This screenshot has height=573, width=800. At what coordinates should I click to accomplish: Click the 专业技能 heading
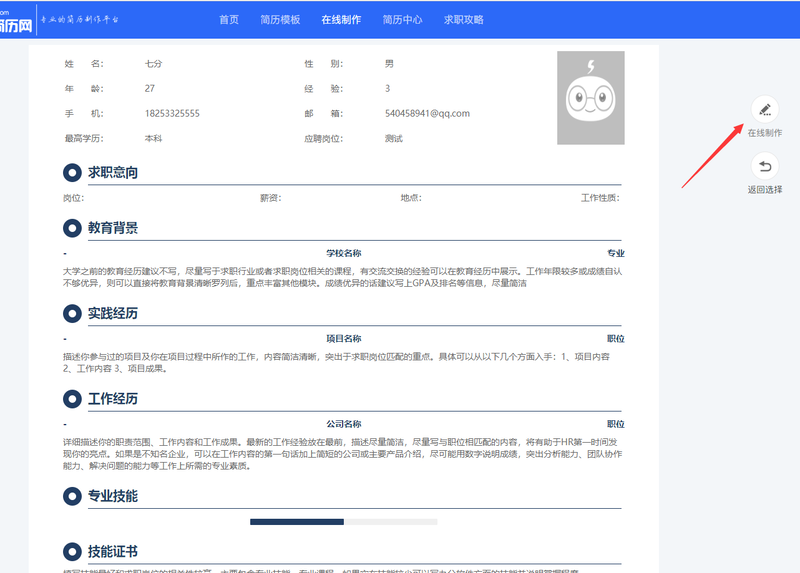[x=113, y=496]
